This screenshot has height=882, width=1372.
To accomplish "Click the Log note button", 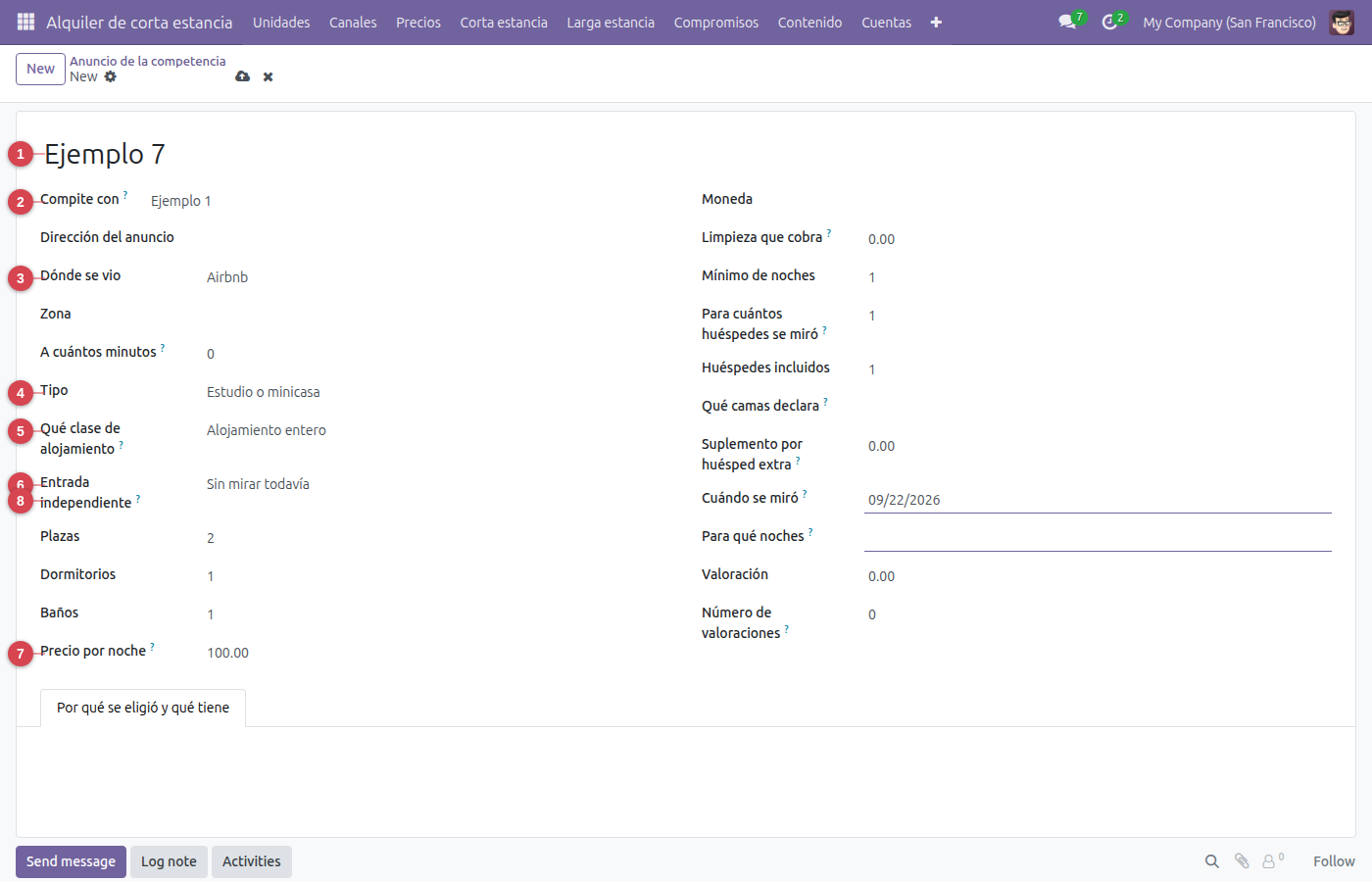I will point(169,861).
